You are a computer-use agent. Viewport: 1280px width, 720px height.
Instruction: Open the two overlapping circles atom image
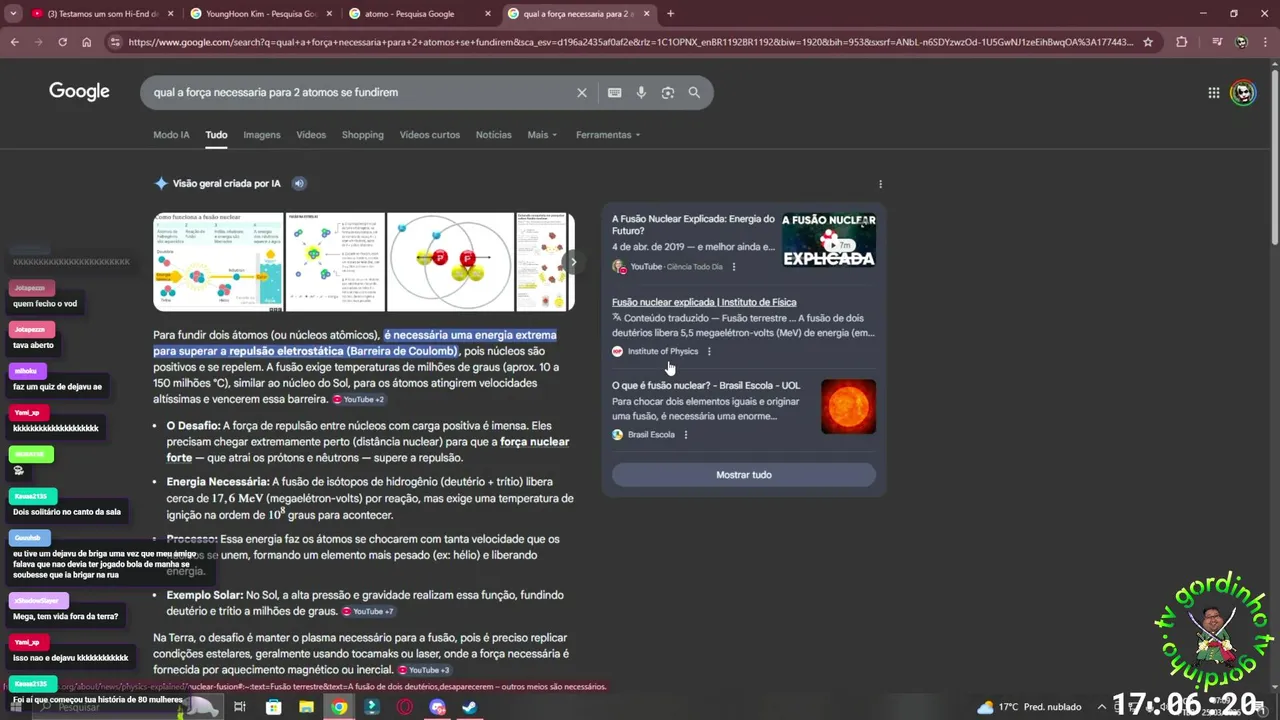(x=449, y=261)
